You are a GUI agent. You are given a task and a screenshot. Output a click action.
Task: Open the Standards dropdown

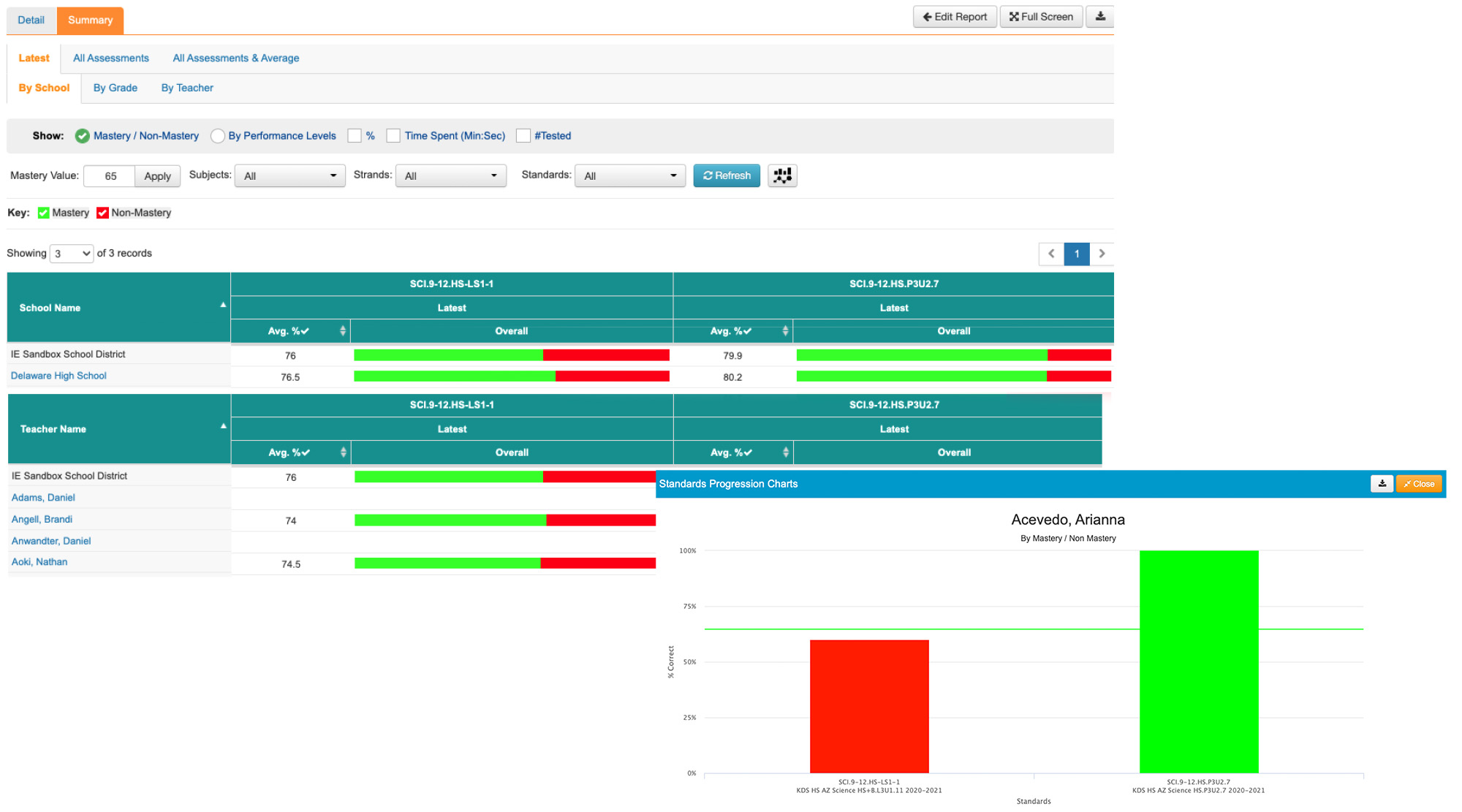[x=630, y=176]
